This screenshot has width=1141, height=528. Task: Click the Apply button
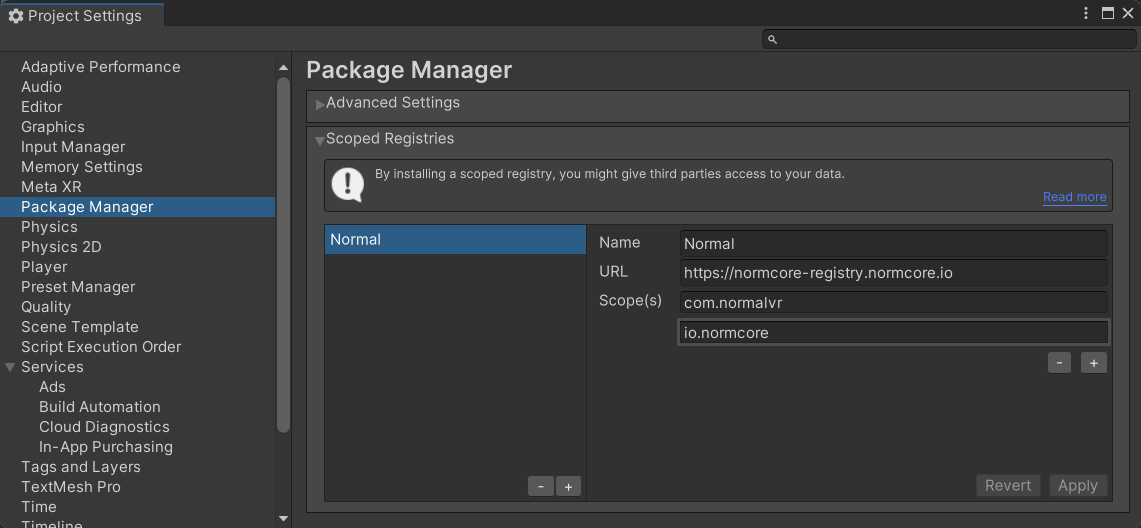coord(1078,485)
